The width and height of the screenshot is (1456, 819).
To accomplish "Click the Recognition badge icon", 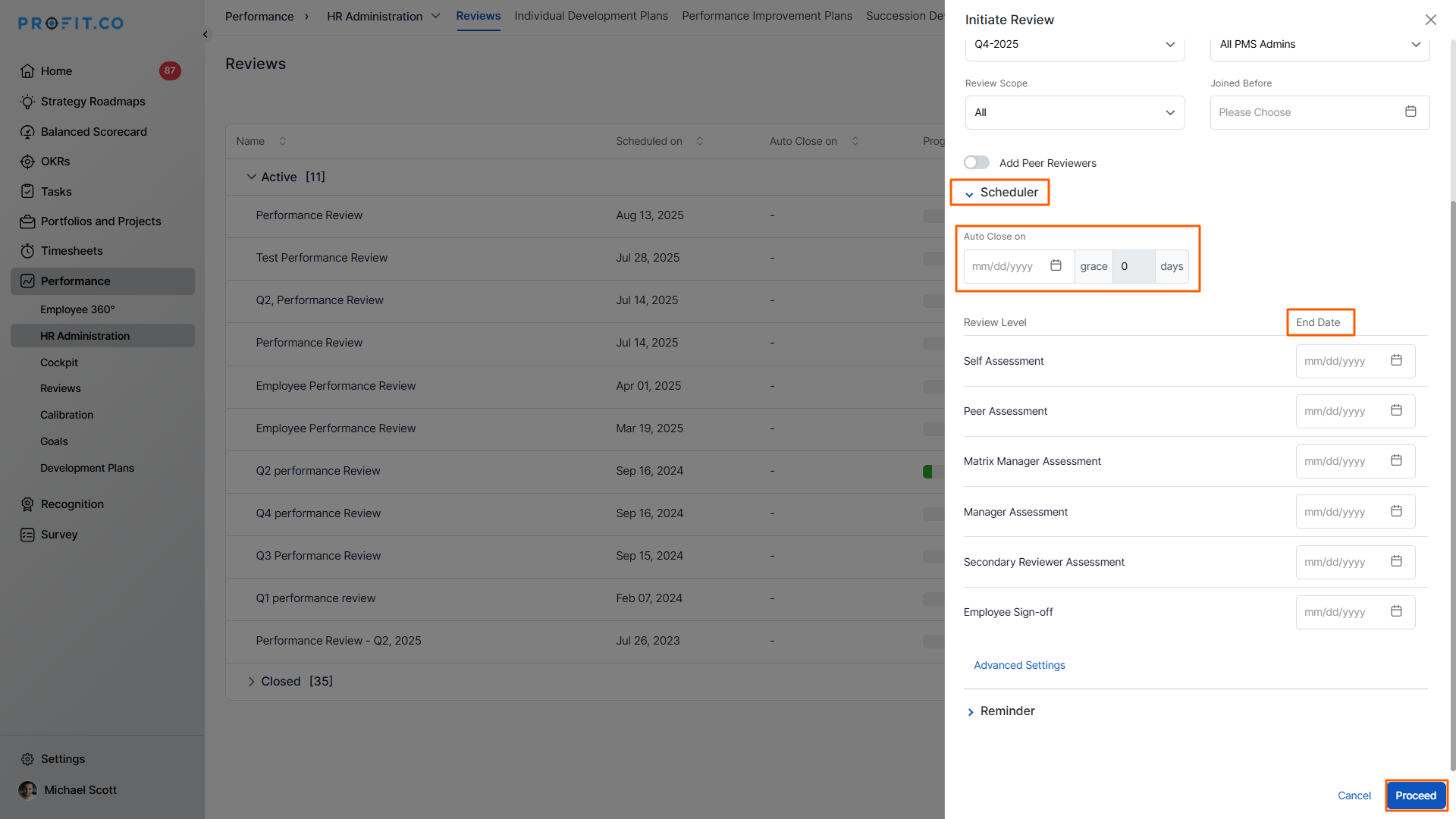I will [27, 504].
